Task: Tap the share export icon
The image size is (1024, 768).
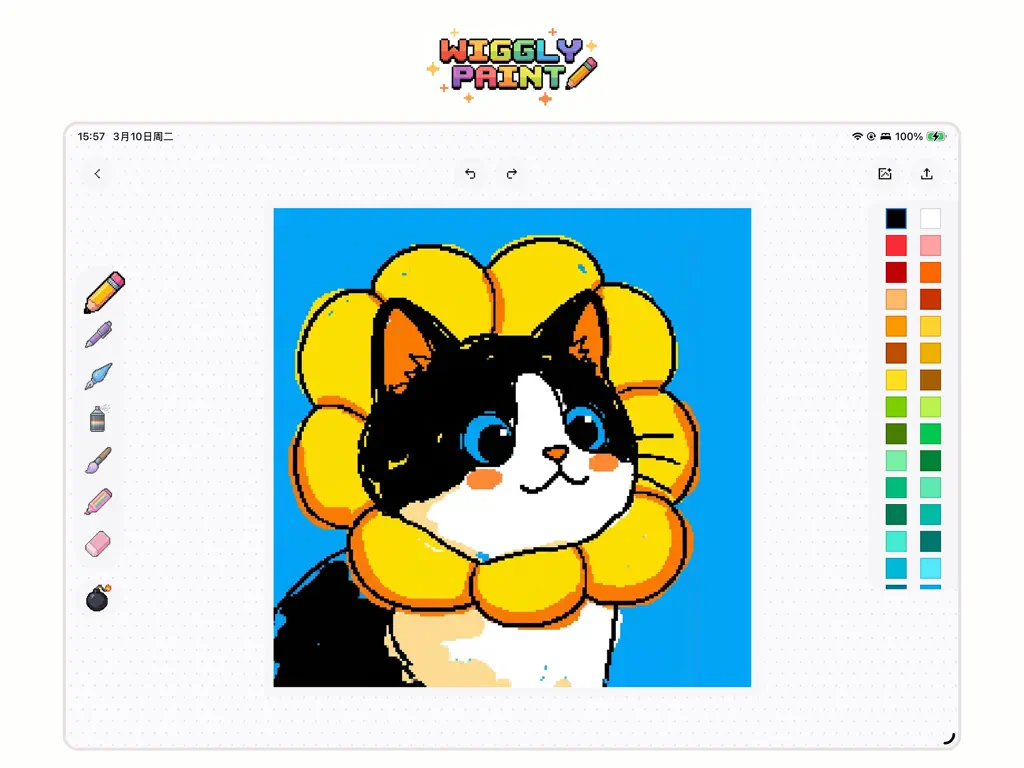Action: [x=927, y=173]
